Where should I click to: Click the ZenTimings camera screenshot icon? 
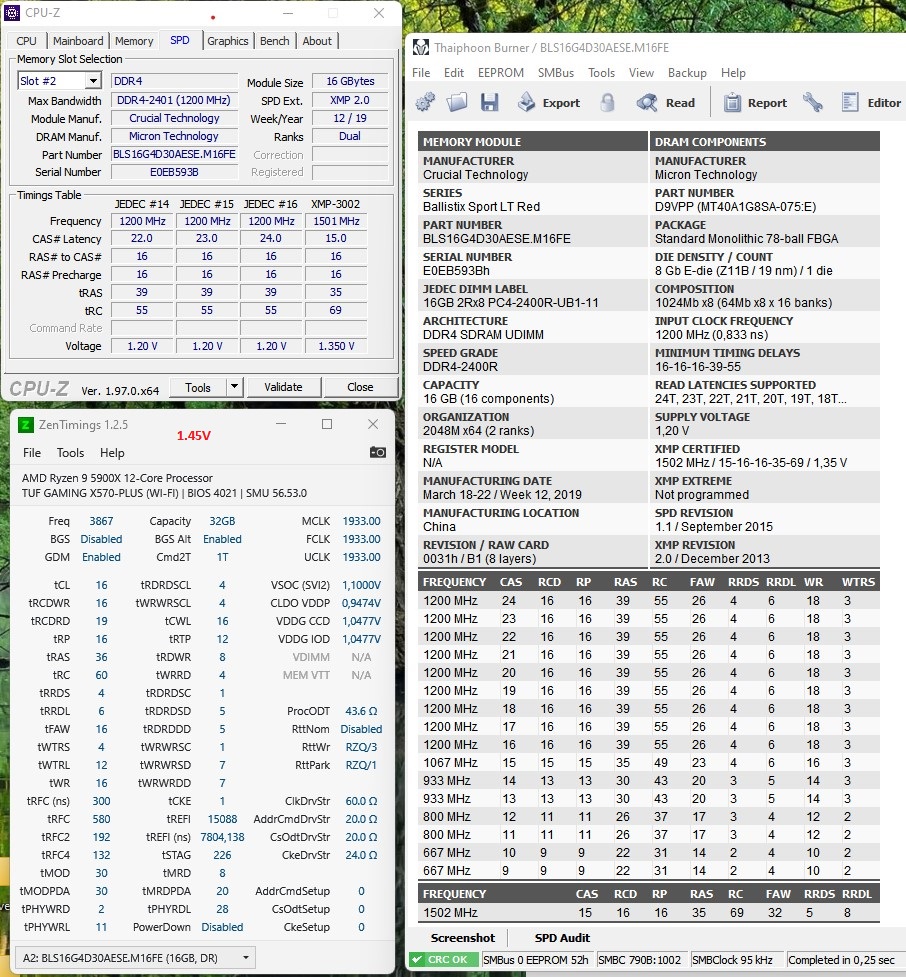[x=378, y=452]
